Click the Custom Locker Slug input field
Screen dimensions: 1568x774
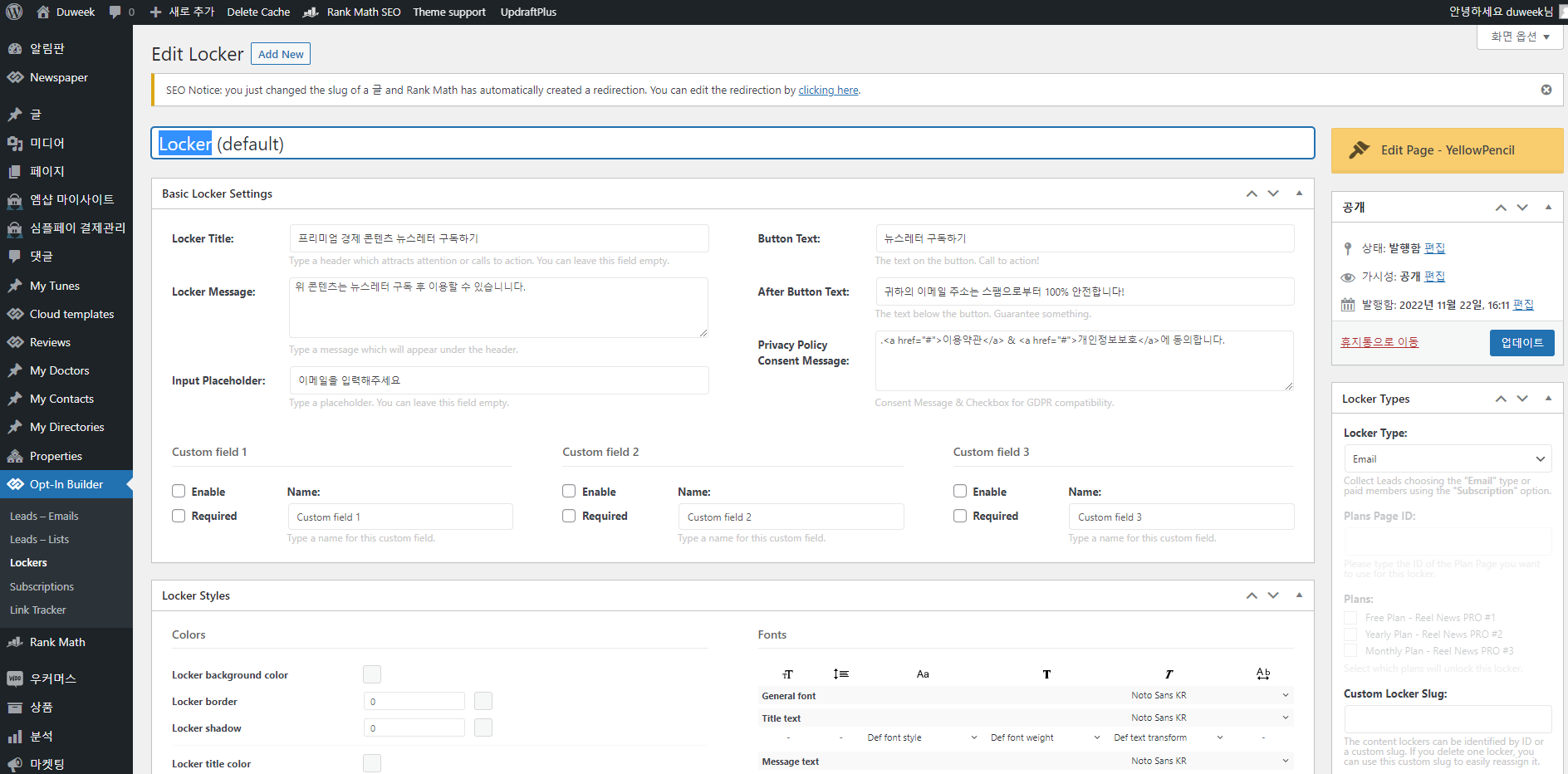pos(1448,719)
